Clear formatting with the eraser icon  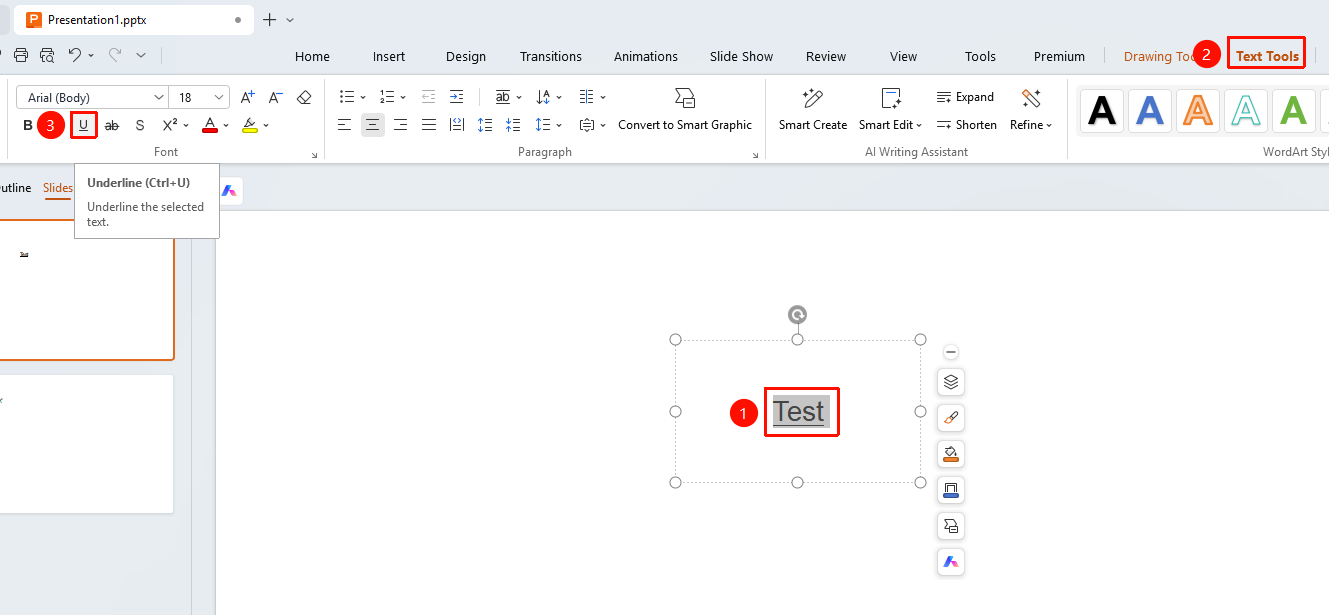(304, 97)
